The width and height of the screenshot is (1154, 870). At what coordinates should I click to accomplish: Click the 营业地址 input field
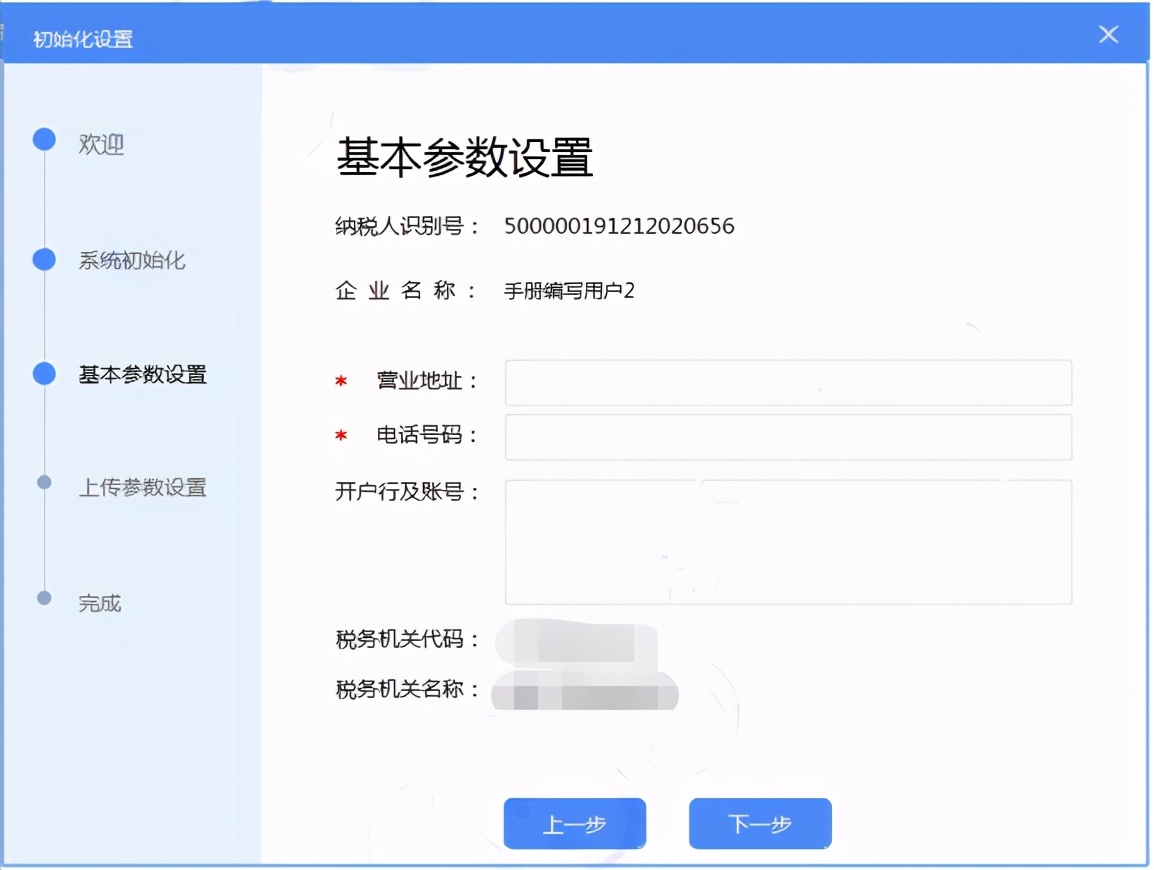click(x=789, y=382)
